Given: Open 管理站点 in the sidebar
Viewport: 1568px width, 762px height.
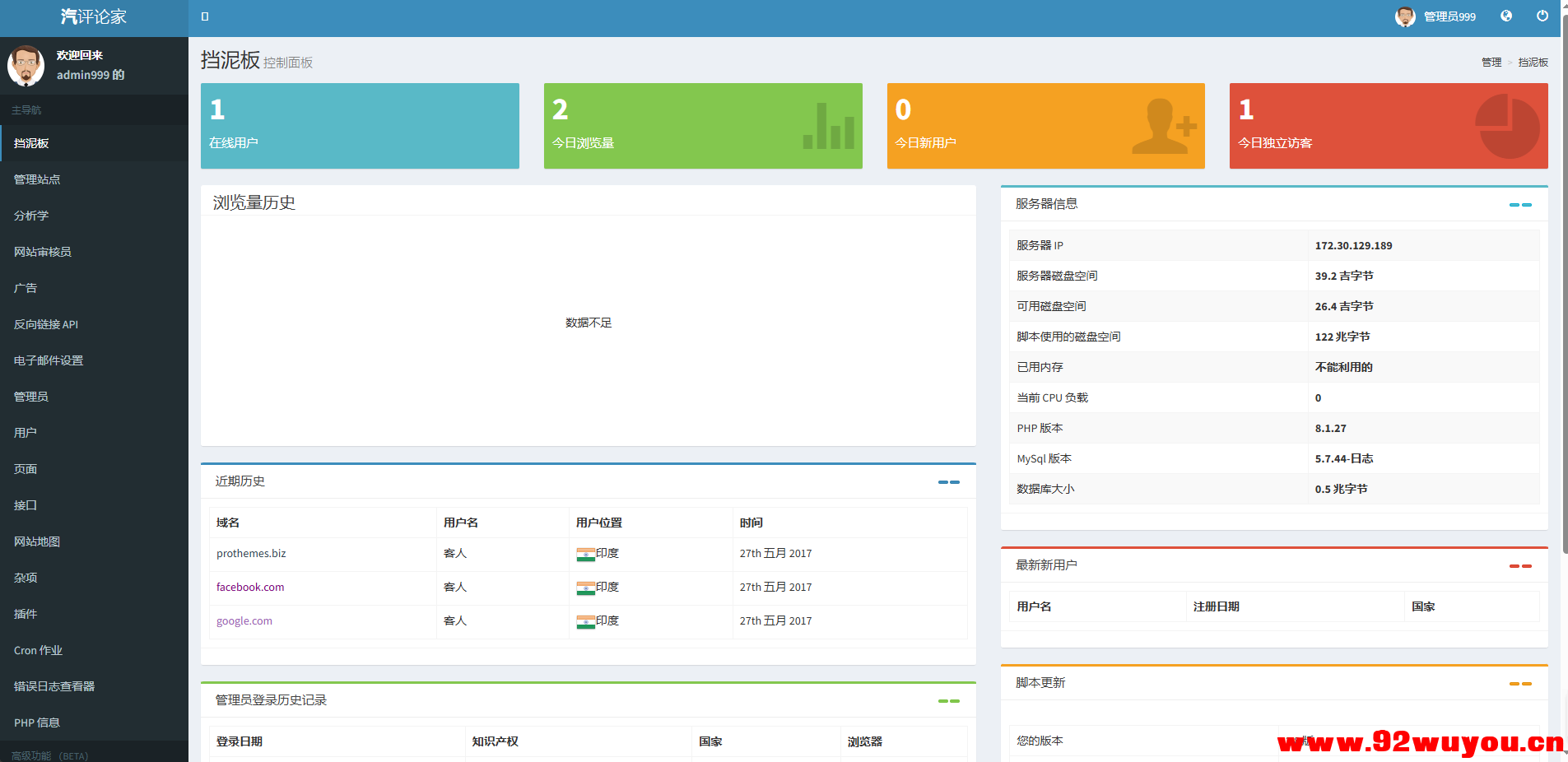Looking at the screenshot, I should point(36,179).
